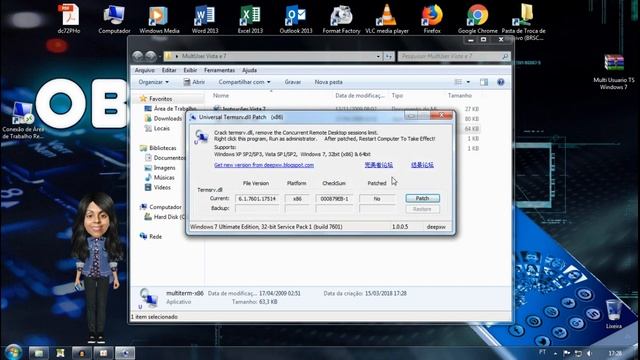Open the Multi Usuario TS Windows 7 archive
This screenshot has width=640, height=360.
pos(613,72)
